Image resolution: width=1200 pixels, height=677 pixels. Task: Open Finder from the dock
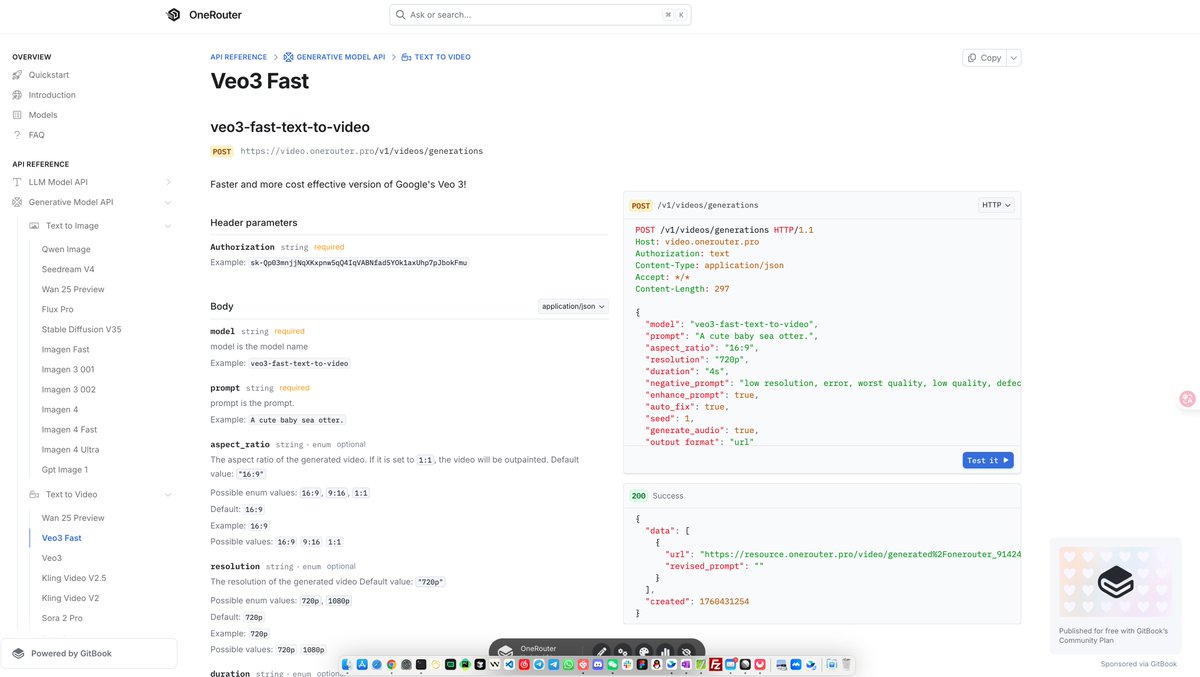point(346,664)
